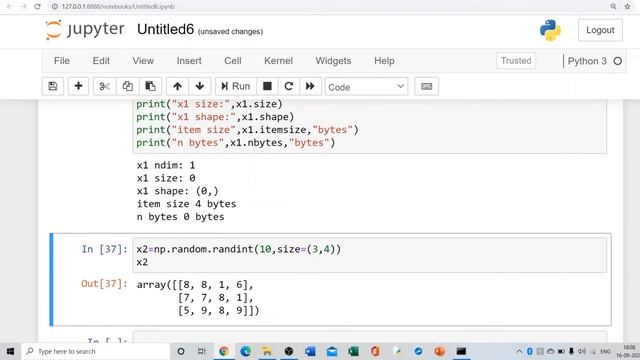Open the Mail app from the taskbar
This screenshot has width=640, height=360.
click(332, 351)
